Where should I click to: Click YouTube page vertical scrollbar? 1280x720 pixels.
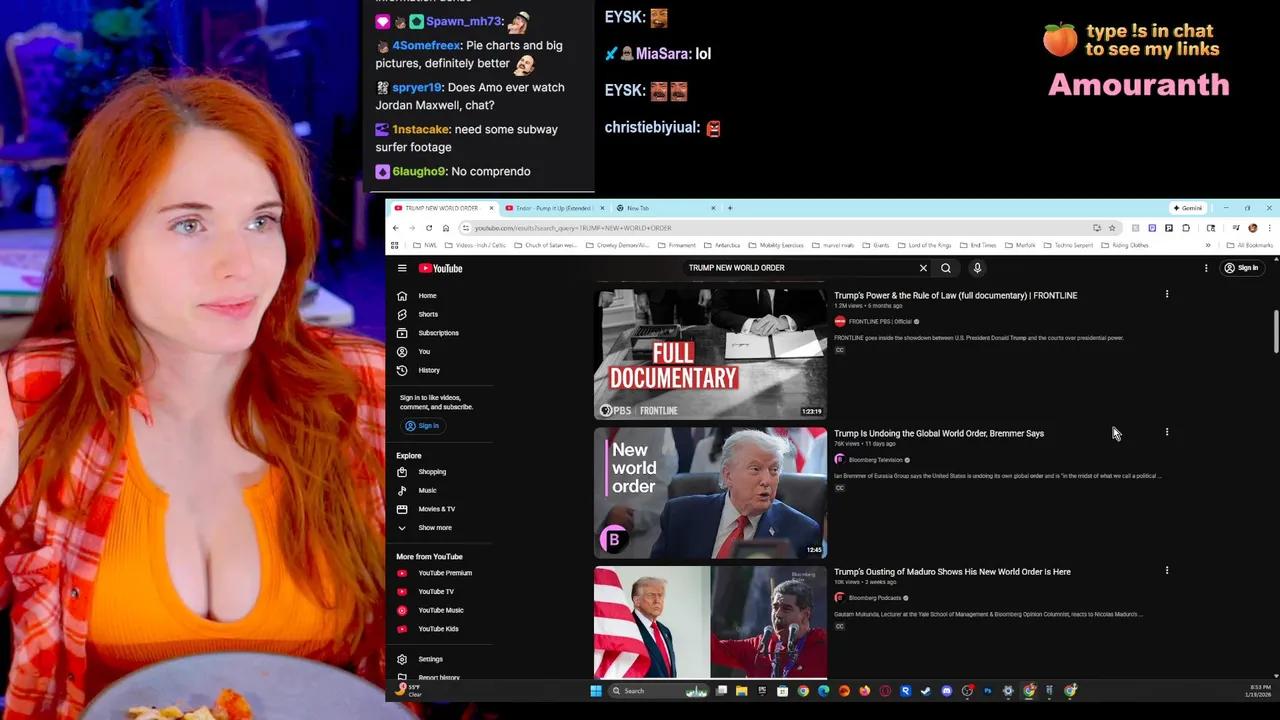(x=1276, y=331)
